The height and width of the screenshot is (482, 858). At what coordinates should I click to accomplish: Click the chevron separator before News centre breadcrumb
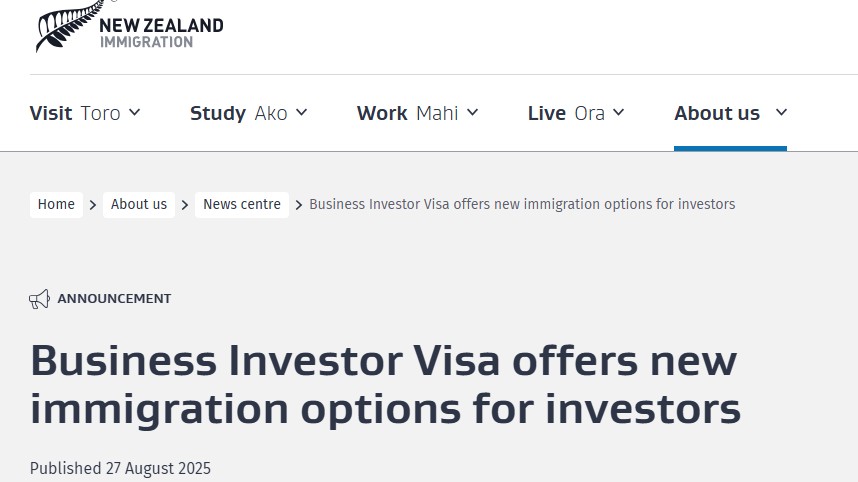(185, 205)
